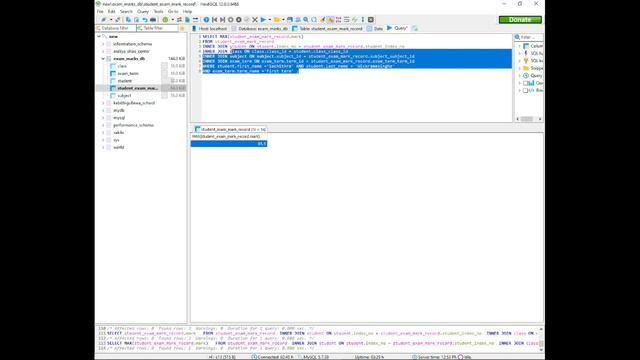Open the Edit menu
Viewport: 640px width, 360px height.
pyautogui.click(x=111, y=11)
